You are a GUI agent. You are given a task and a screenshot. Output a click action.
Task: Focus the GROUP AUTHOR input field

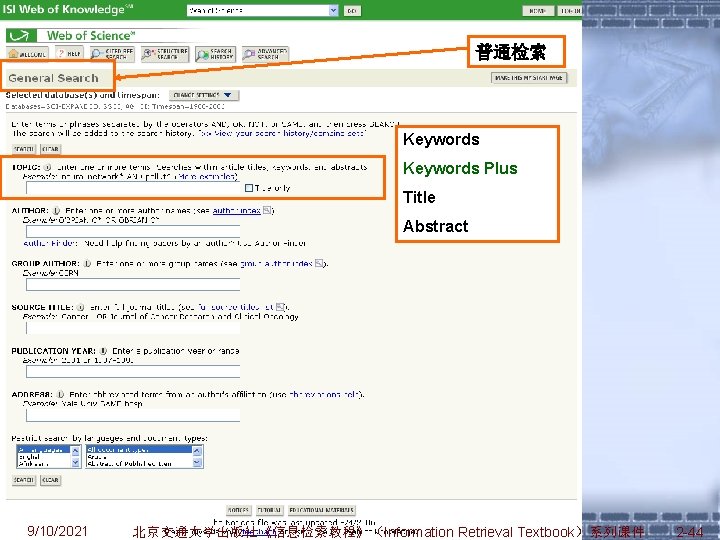click(x=133, y=284)
